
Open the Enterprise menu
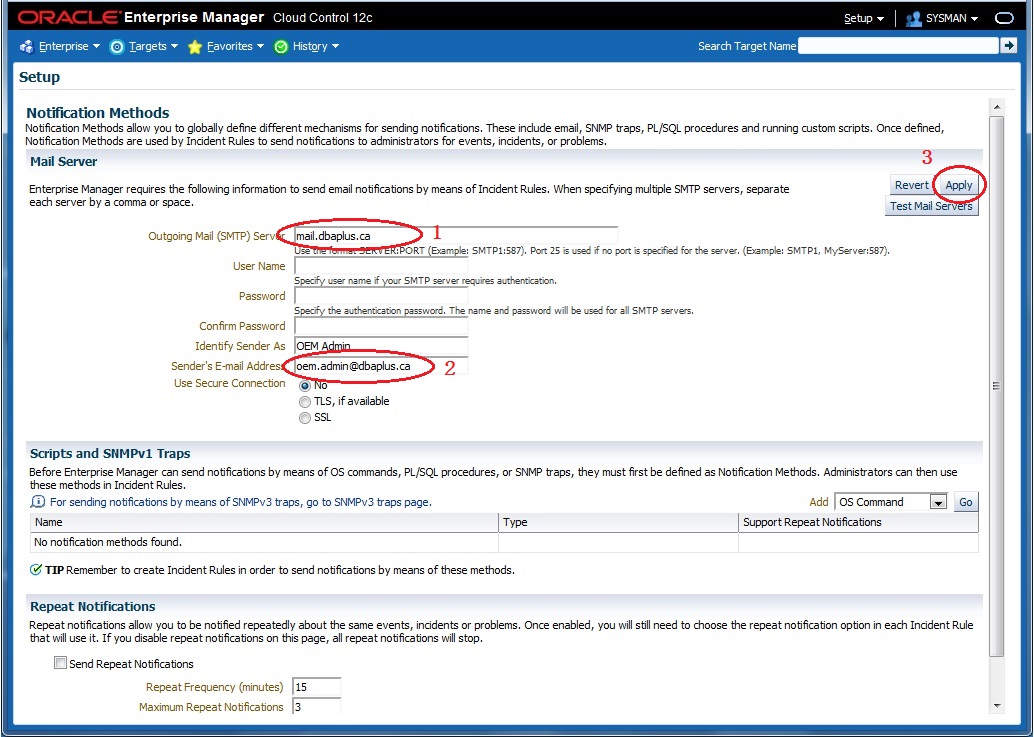pyautogui.click(x=63, y=46)
